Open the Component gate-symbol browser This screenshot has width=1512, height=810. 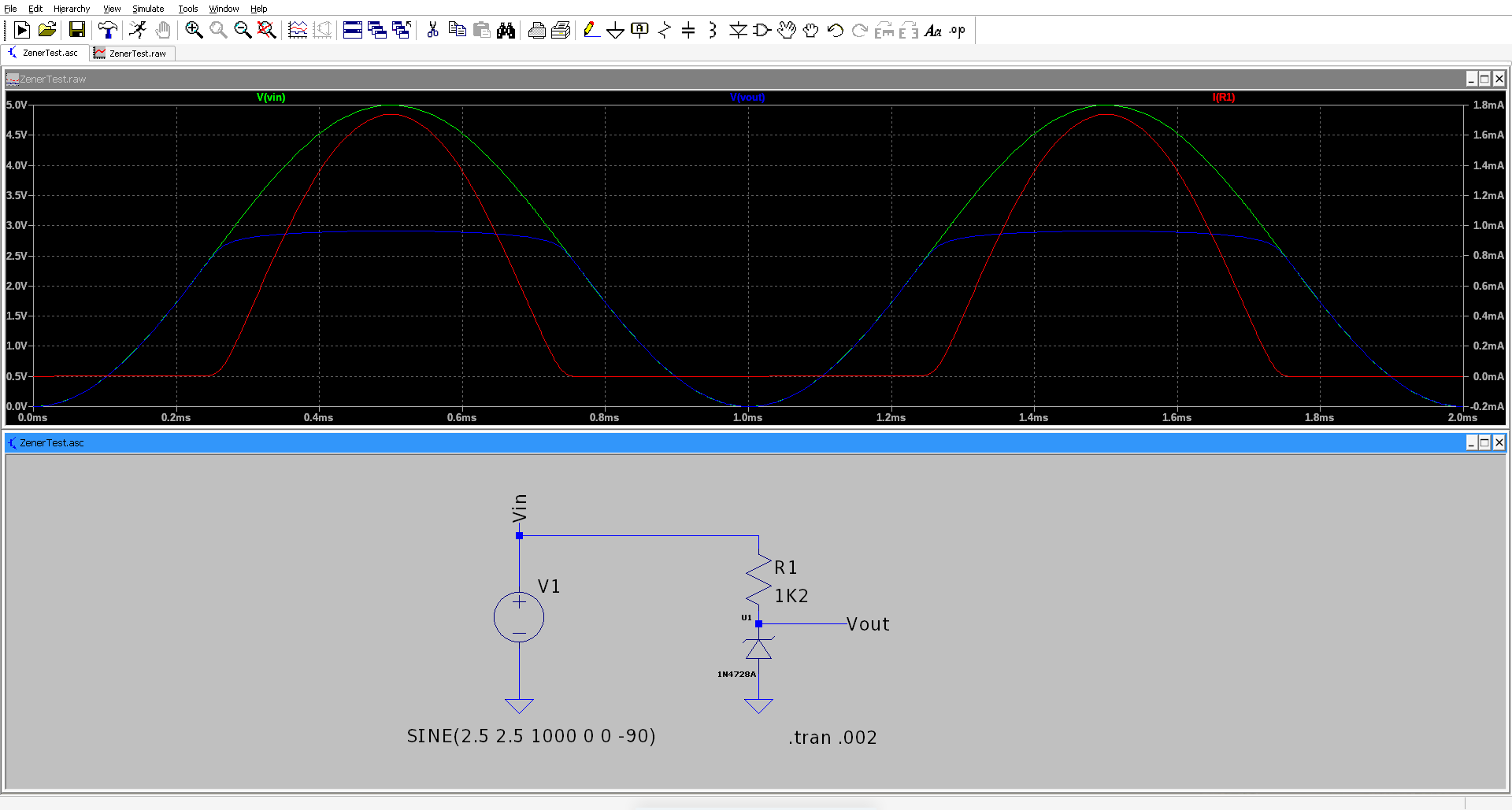762,30
